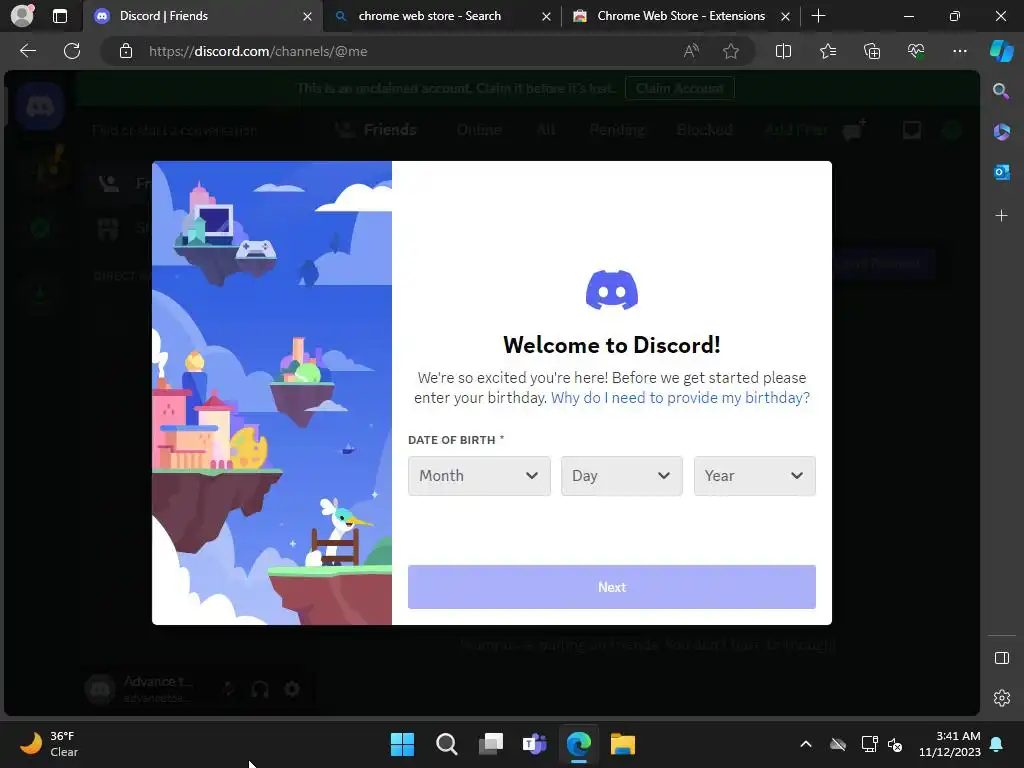Click the Claim Account button in banner
The image size is (1024, 768).
click(x=679, y=88)
